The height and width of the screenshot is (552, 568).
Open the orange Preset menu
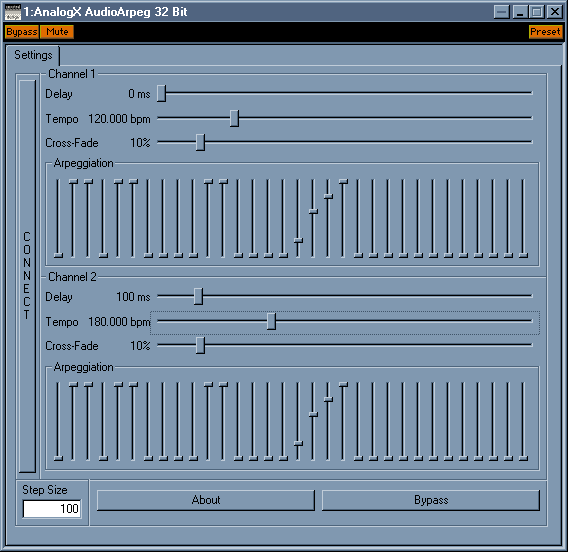(545, 32)
